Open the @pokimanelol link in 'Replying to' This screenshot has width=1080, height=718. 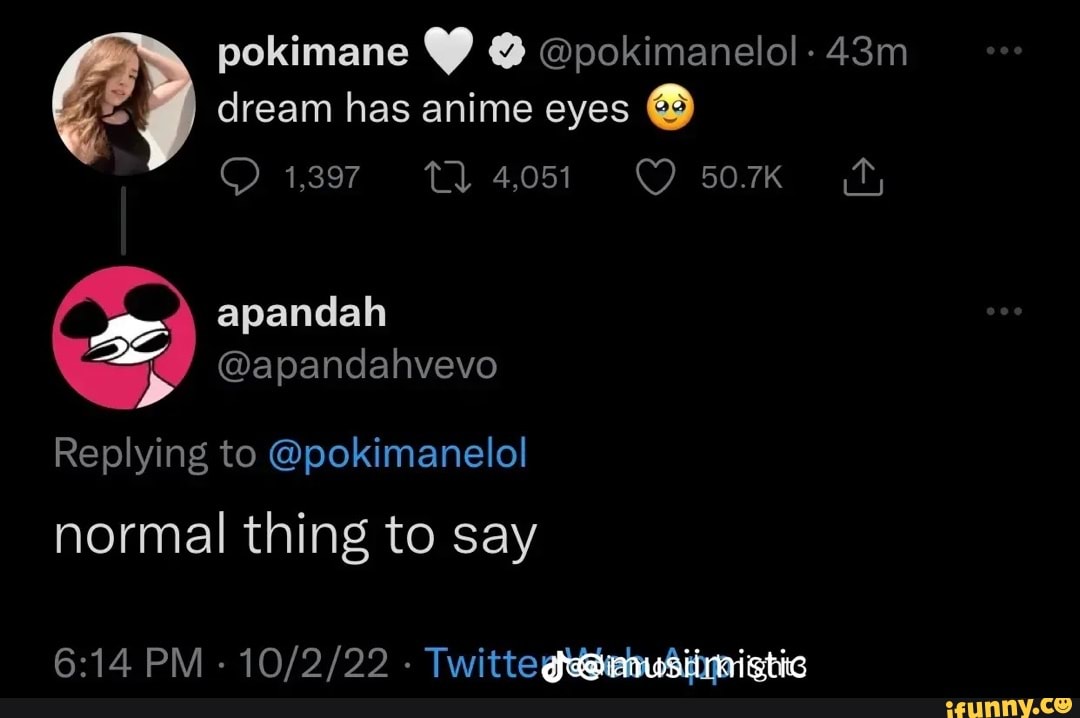click(399, 453)
